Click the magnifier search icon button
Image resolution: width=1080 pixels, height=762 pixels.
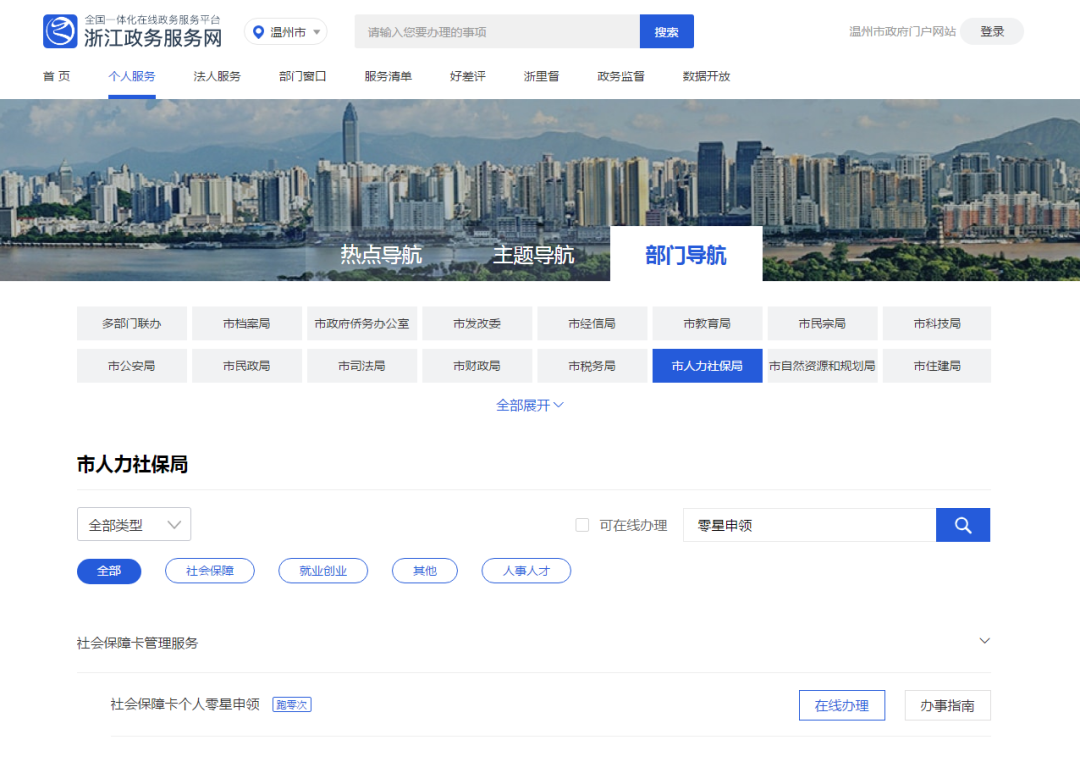962,525
